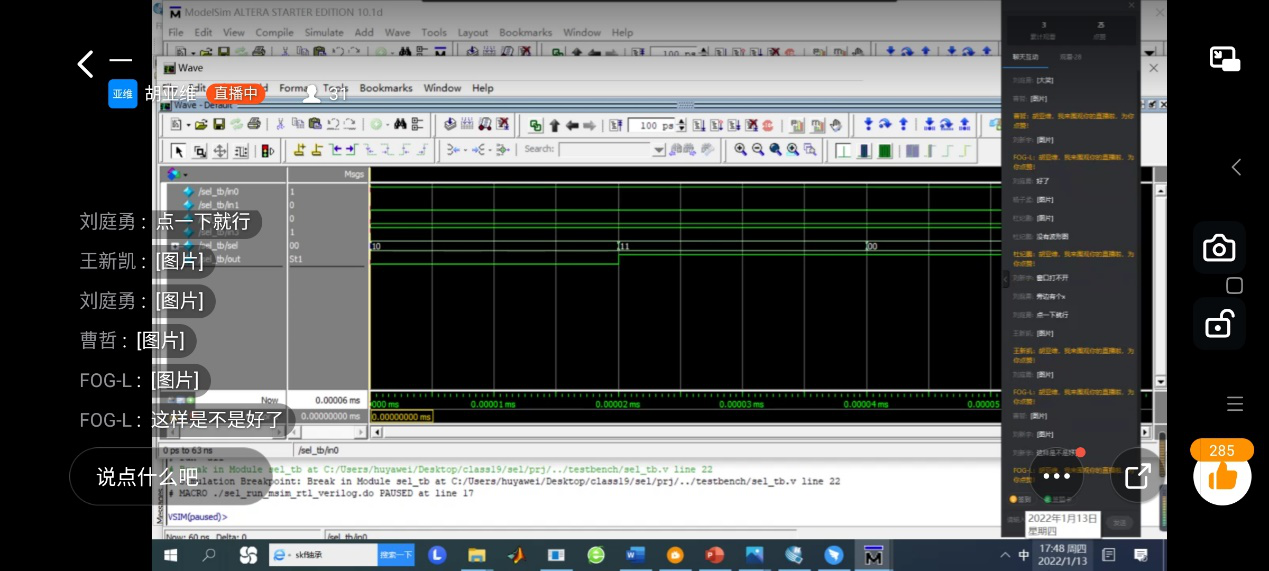Image resolution: width=1269 pixels, height=571 pixels.
Task: Open the Simulate menu in ModelSim
Action: [x=324, y=32]
